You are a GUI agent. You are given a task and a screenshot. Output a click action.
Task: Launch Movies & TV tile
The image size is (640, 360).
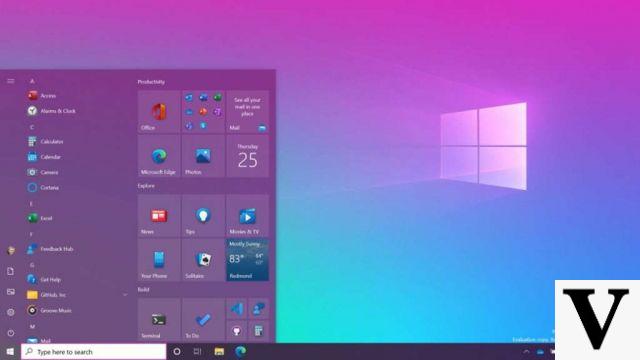pyautogui.click(x=247, y=216)
